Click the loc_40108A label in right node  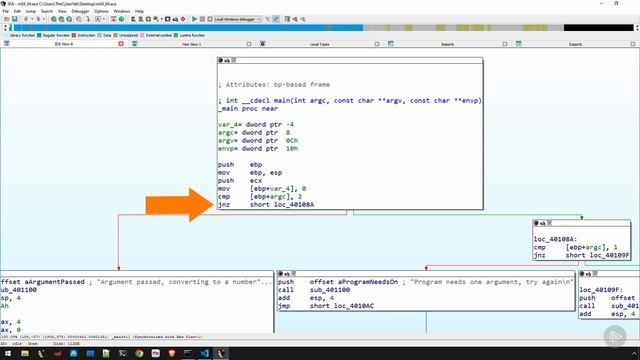coord(555,239)
